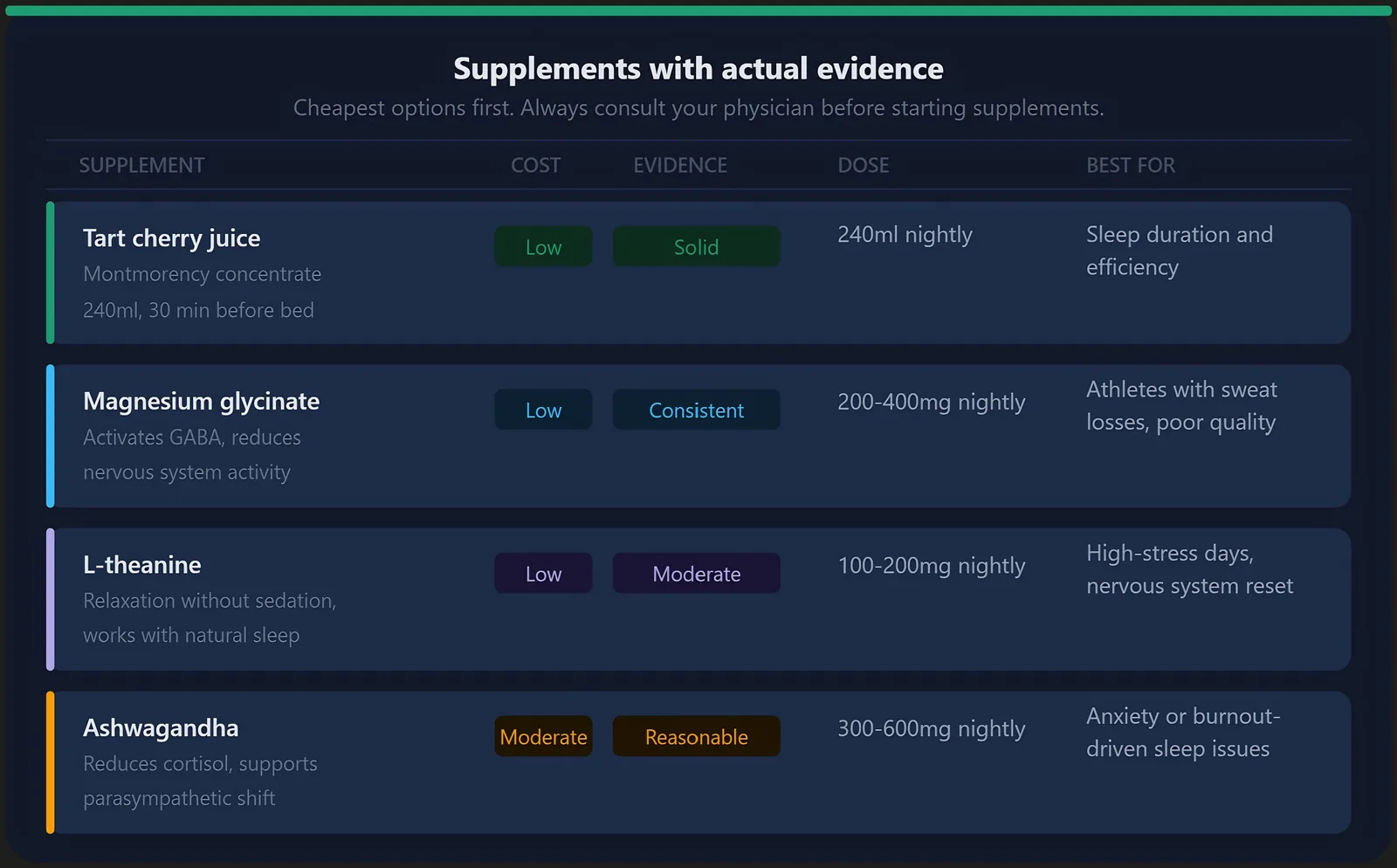Click the '300-600mg nightly' dose
Viewport: 1397px width, 868px height.
click(x=932, y=729)
